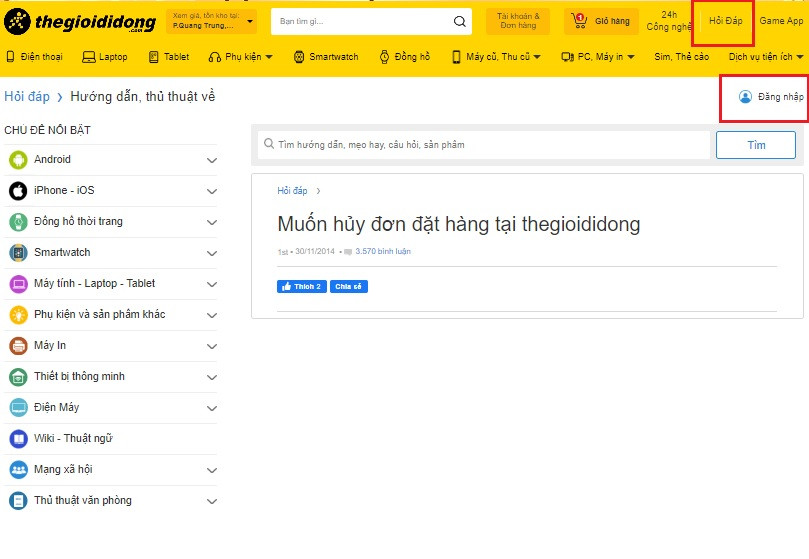Image resolution: width=809 pixels, height=559 pixels.
Task: Click the Phụ kiện và sản phẩm khác icon
Action: pos(18,315)
